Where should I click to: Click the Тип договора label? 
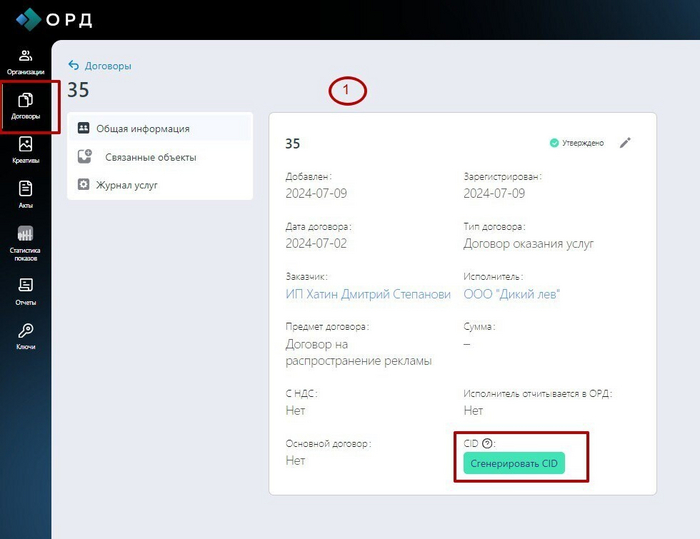click(x=494, y=227)
